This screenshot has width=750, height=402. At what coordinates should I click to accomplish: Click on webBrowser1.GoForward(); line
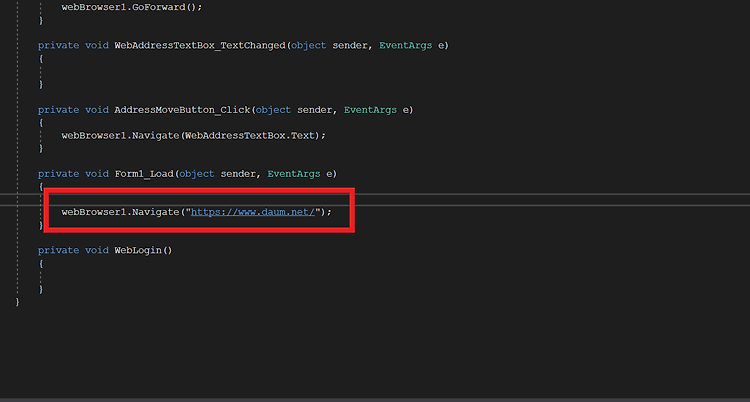point(132,7)
